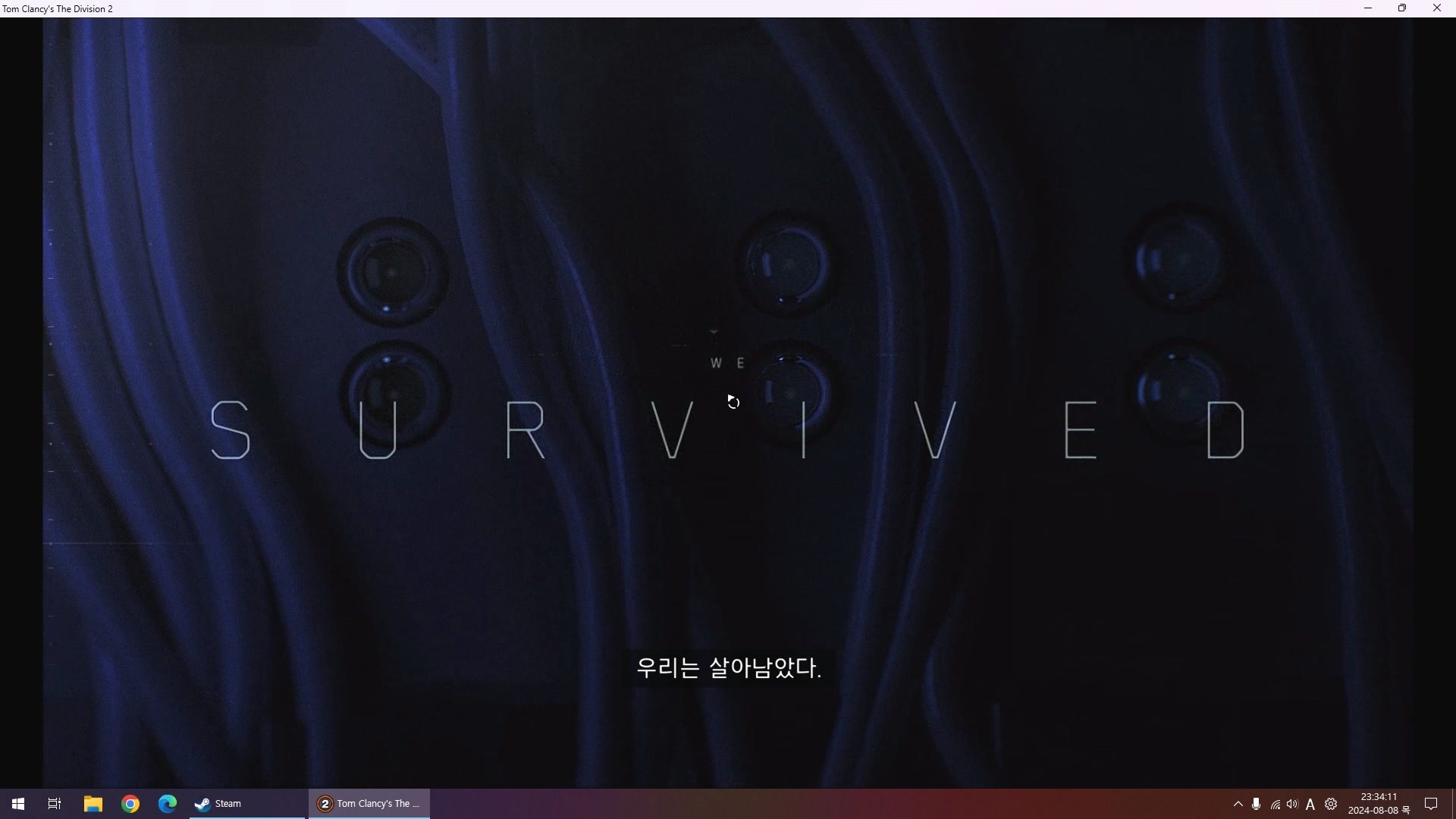Click the IME settings gear icon
The height and width of the screenshot is (819, 1456).
pos(1331,804)
